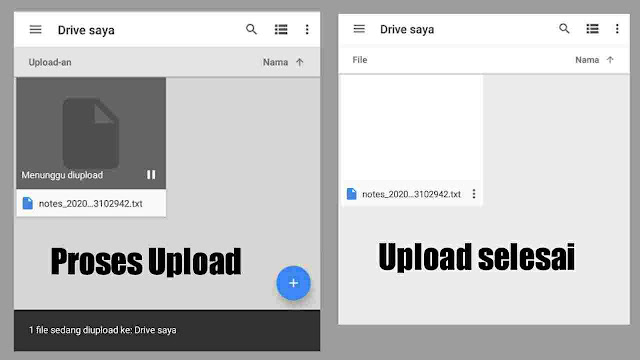Switch to list view in left Drive panel

(281, 29)
